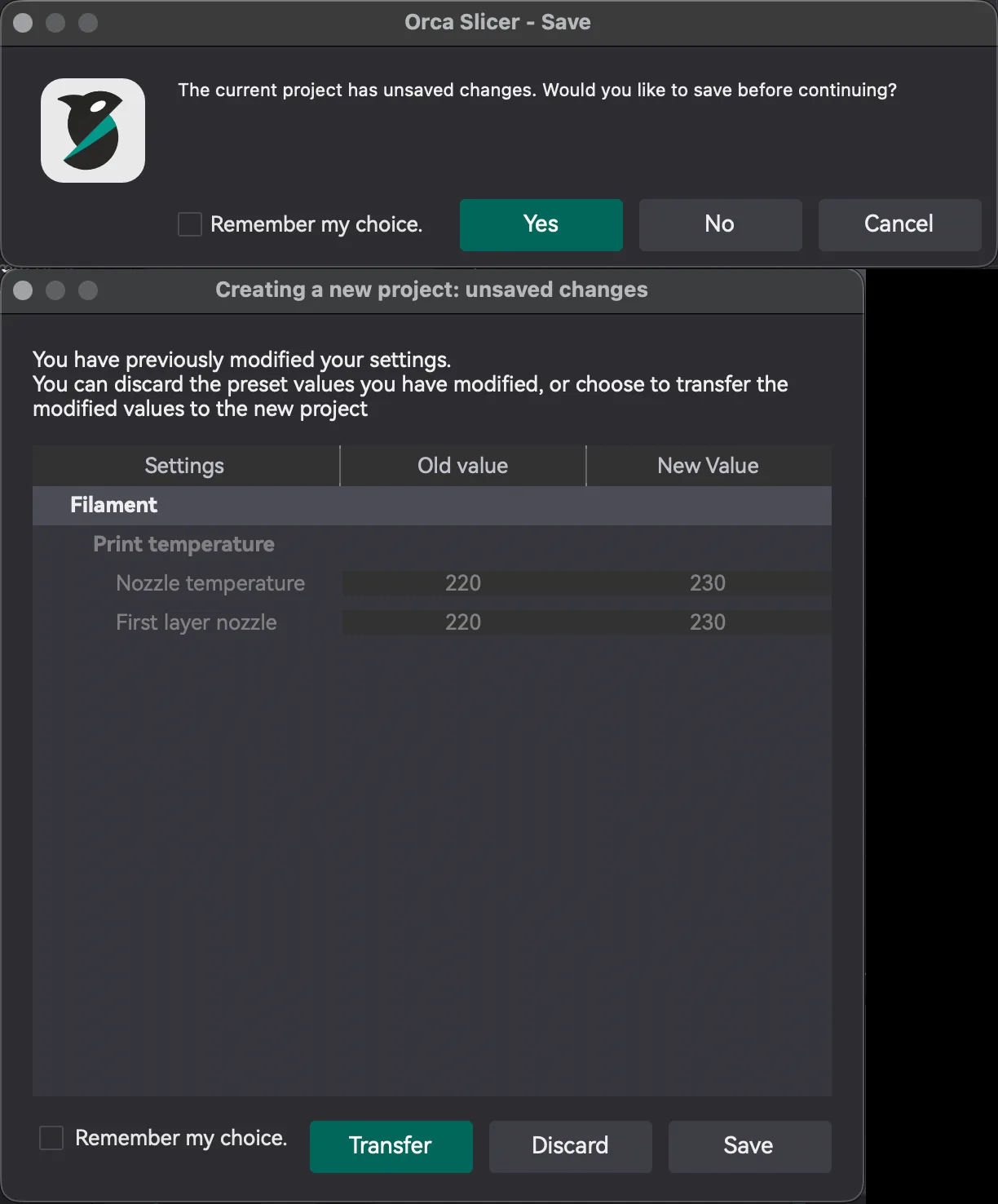Select the First layer nozzle setting row
The width and height of the screenshot is (998, 1204).
pos(432,622)
